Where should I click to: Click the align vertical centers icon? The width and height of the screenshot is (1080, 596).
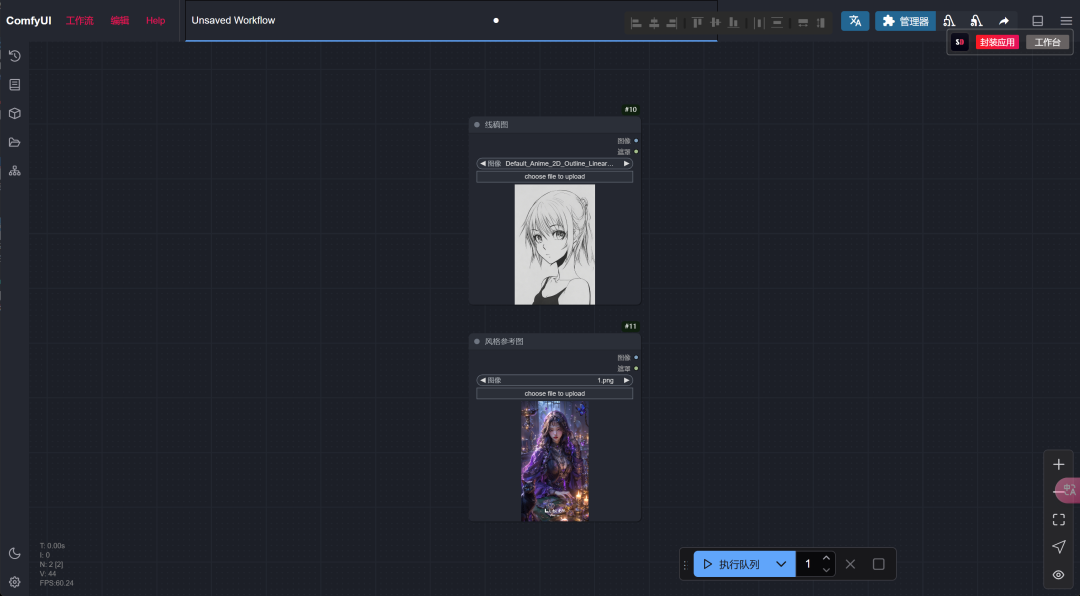tap(716, 23)
